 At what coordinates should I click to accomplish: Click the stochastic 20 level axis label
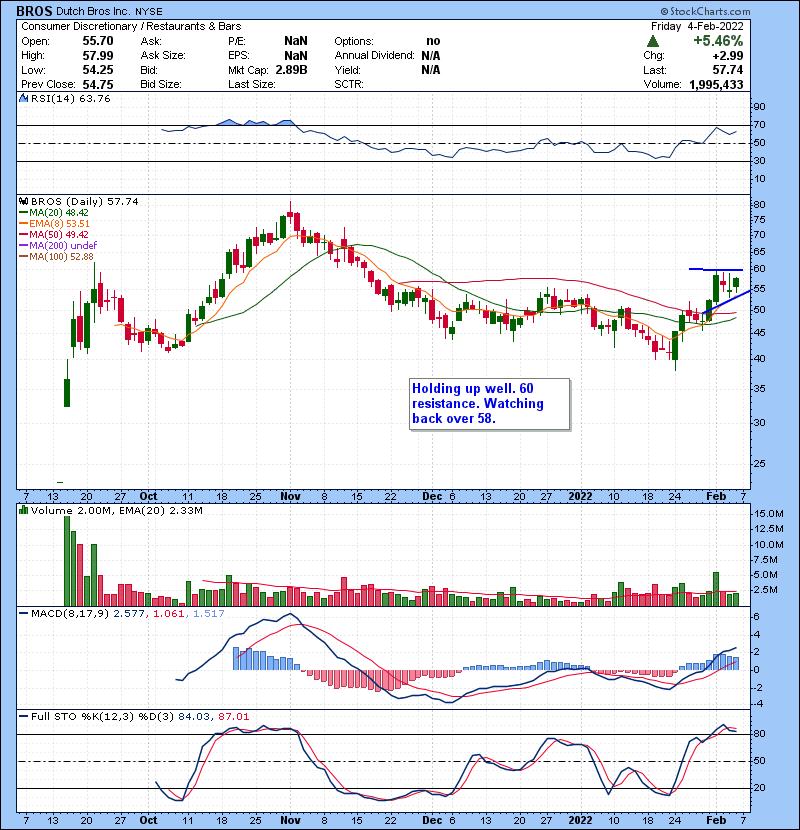[x=759, y=788]
